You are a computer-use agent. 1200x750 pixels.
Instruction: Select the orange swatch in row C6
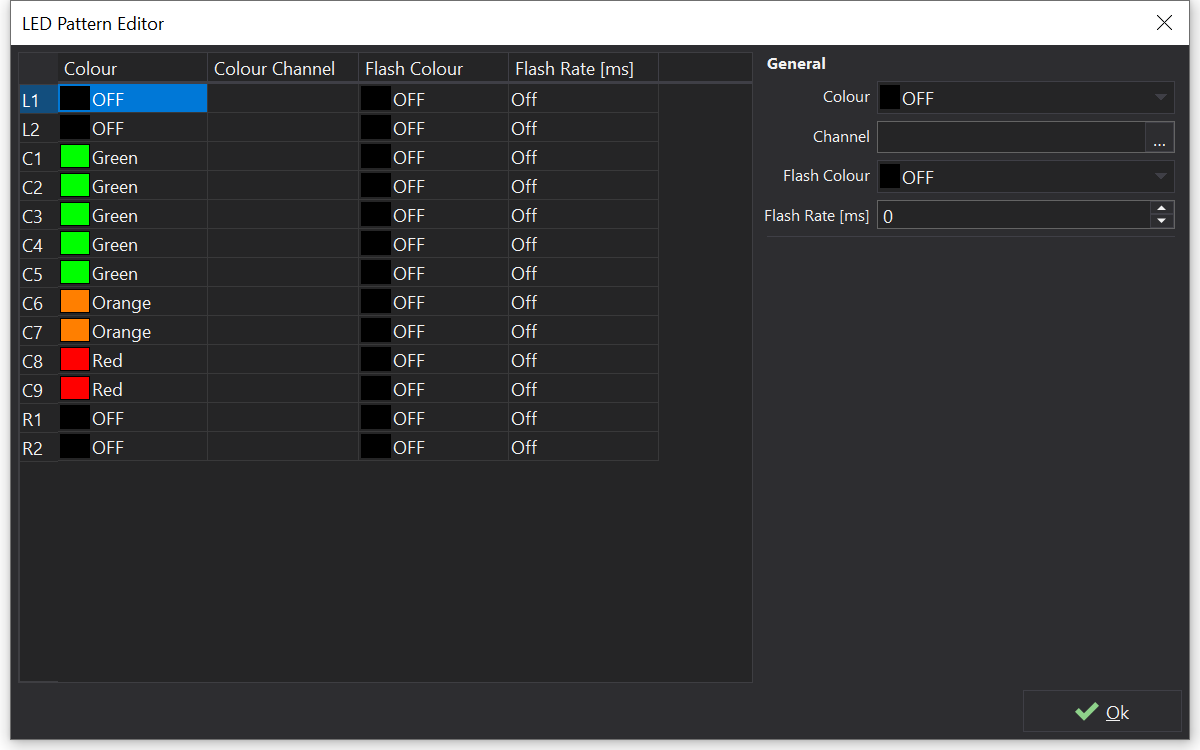pyautogui.click(x=75, y=302)
